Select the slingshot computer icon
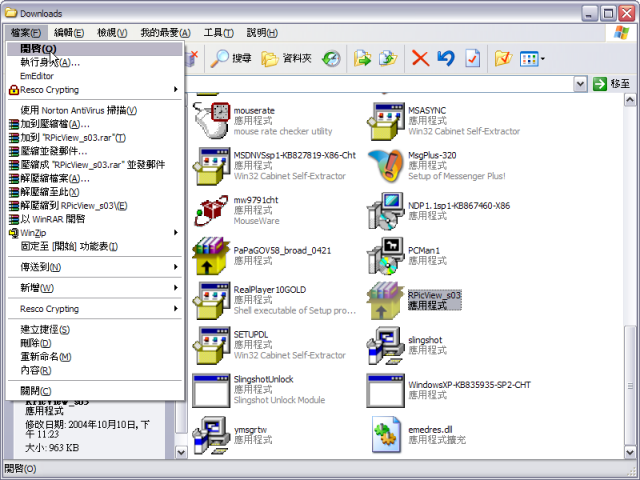Viewport: 640px width, 480px height. (386, 345)
